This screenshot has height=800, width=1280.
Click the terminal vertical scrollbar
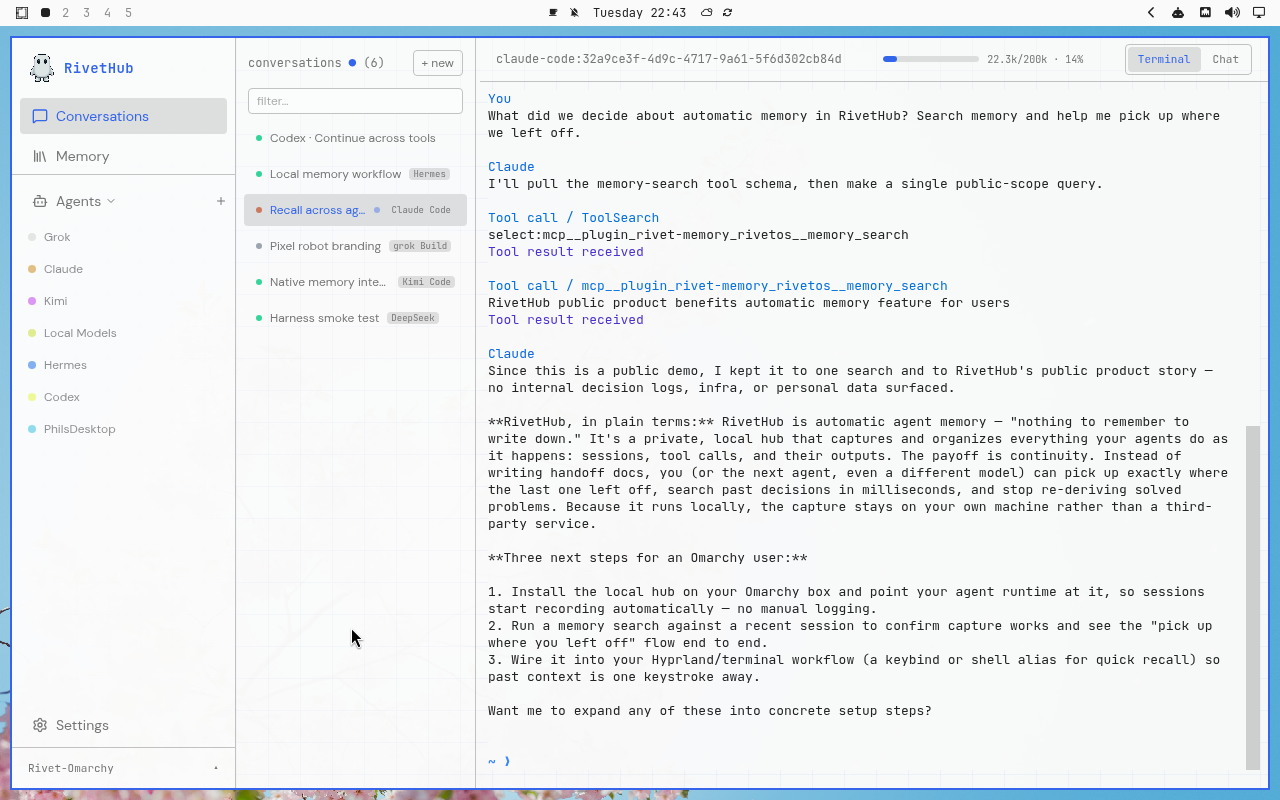tap(1253, 597)
